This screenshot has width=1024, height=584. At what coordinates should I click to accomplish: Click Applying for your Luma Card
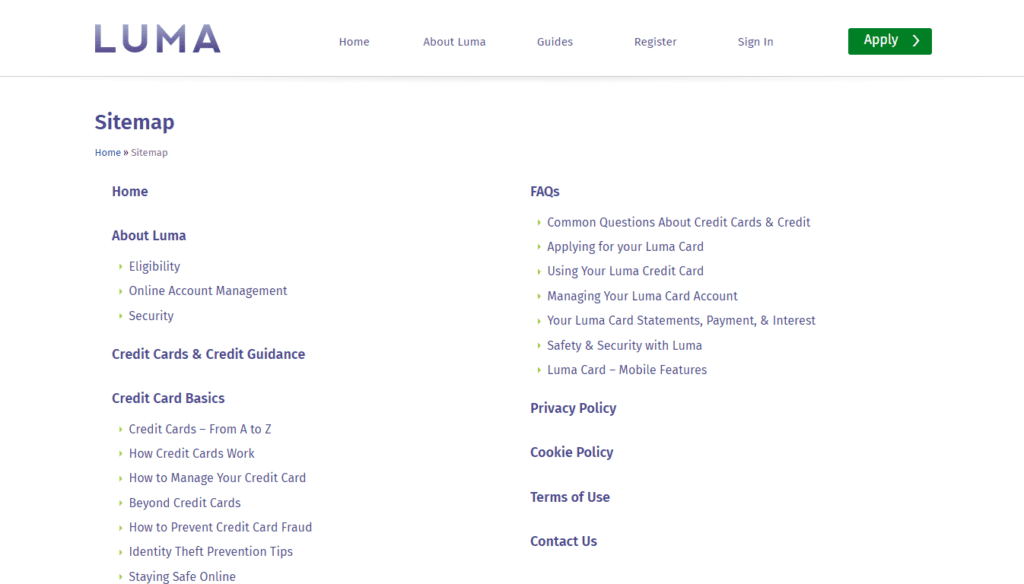(x=625, y=246)
